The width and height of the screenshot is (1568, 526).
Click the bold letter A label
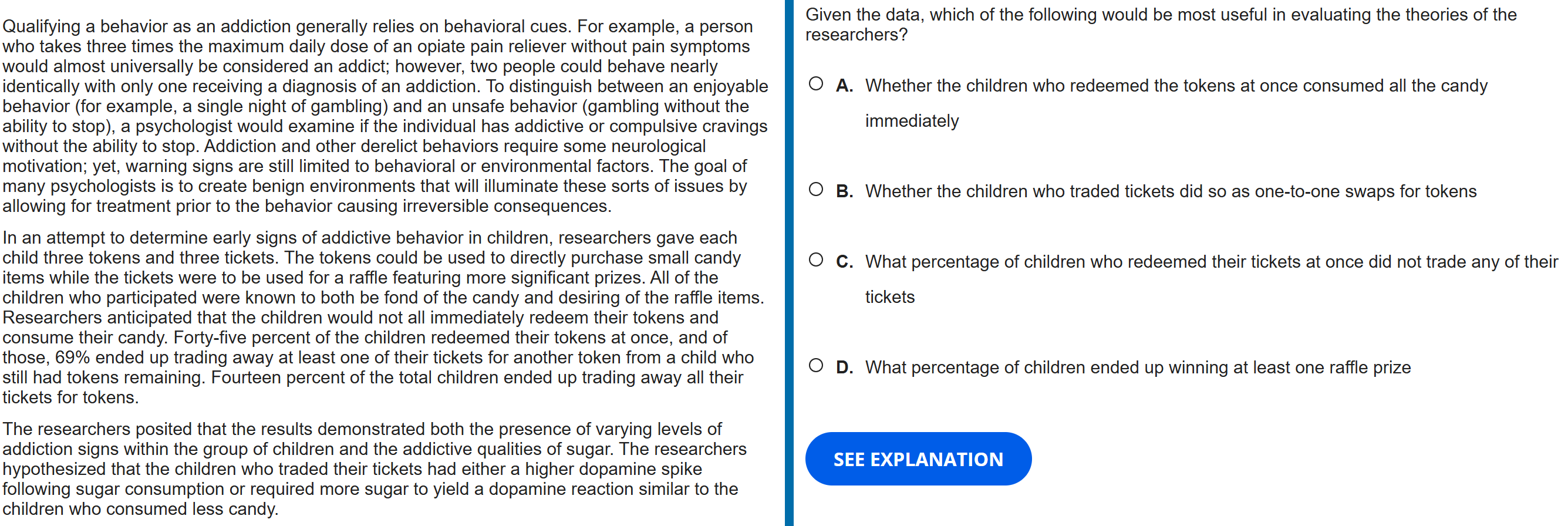tap(844, 86)
